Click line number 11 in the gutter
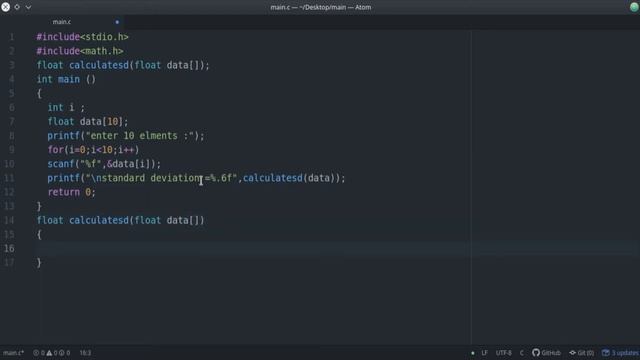The width and height of the screenshot is (640, 360). tap(9, 178)
